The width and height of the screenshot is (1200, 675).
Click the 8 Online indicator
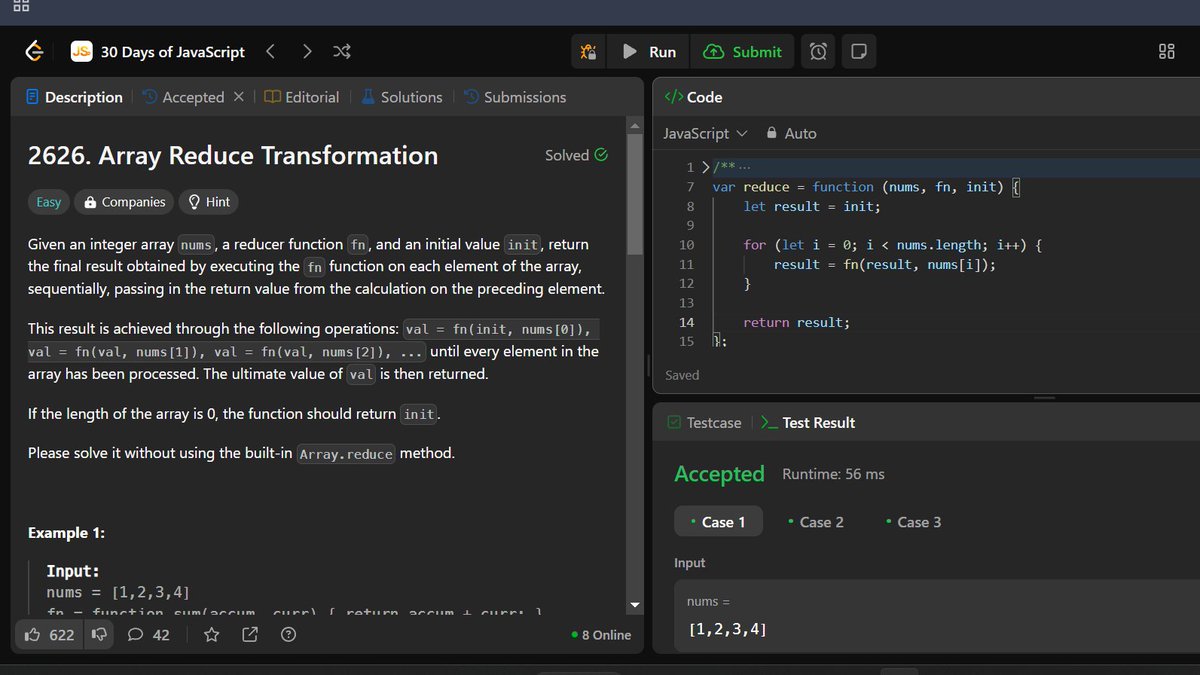click(601, 635)
